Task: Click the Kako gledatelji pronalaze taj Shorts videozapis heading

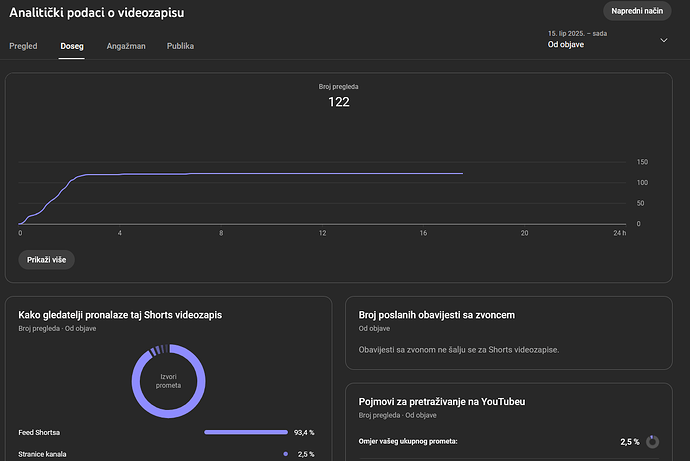Action: 120,315
